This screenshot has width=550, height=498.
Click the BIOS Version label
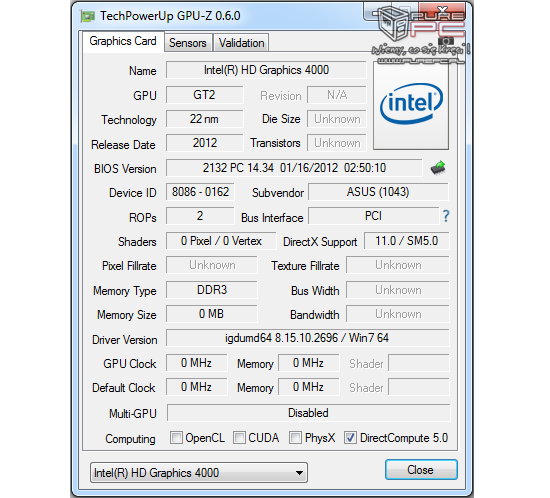click(x=125, y=169)
